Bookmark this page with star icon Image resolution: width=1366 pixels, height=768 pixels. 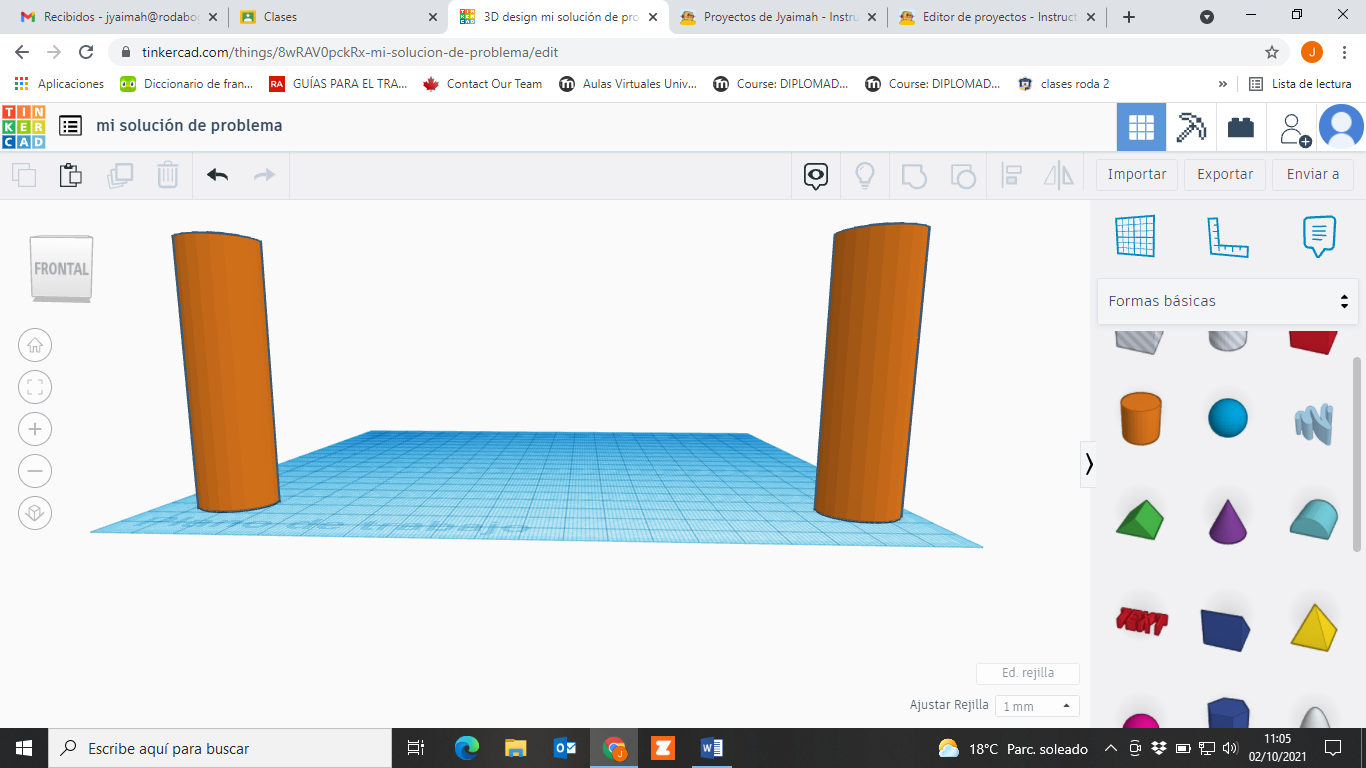click(x=1272, y=52)
